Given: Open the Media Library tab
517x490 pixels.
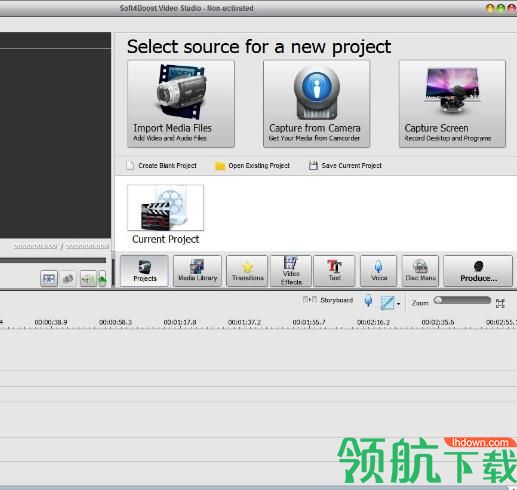Looking at the screenshot, I should (x=197, y=271).
